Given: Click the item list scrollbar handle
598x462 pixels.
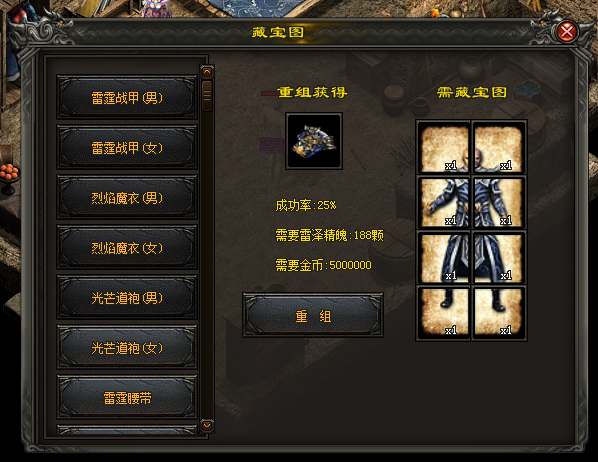Looking at the screenshot, I should 207,95.
